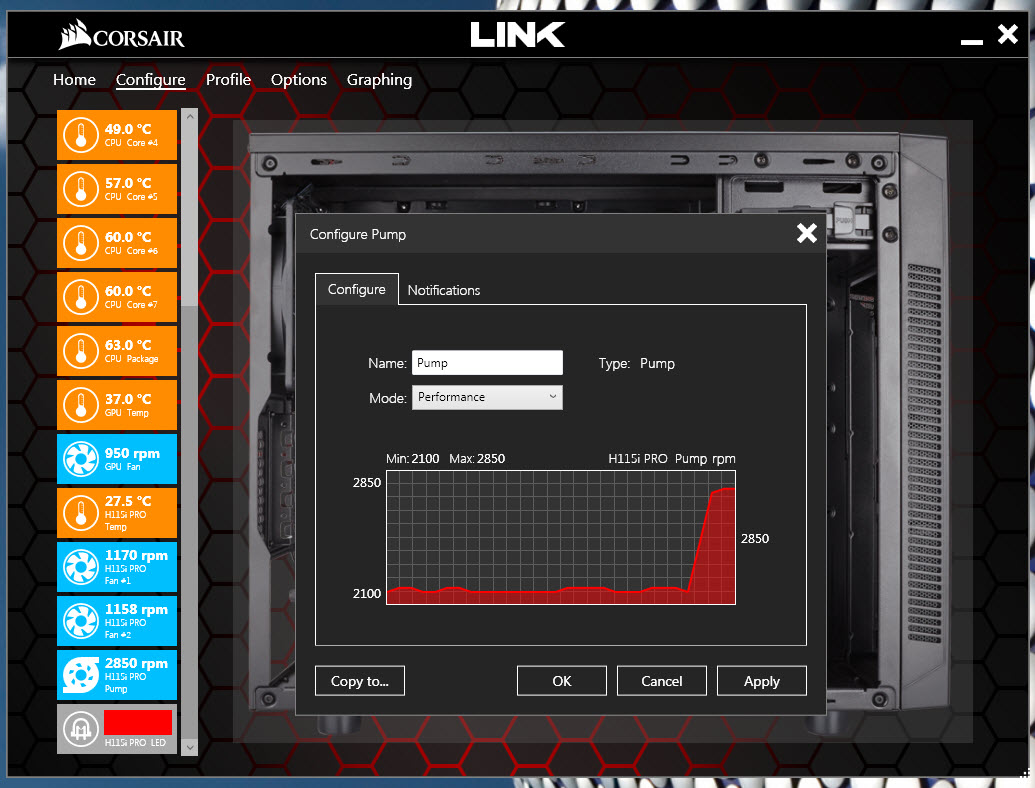Go to the Home menu

[x=75, y=80]
